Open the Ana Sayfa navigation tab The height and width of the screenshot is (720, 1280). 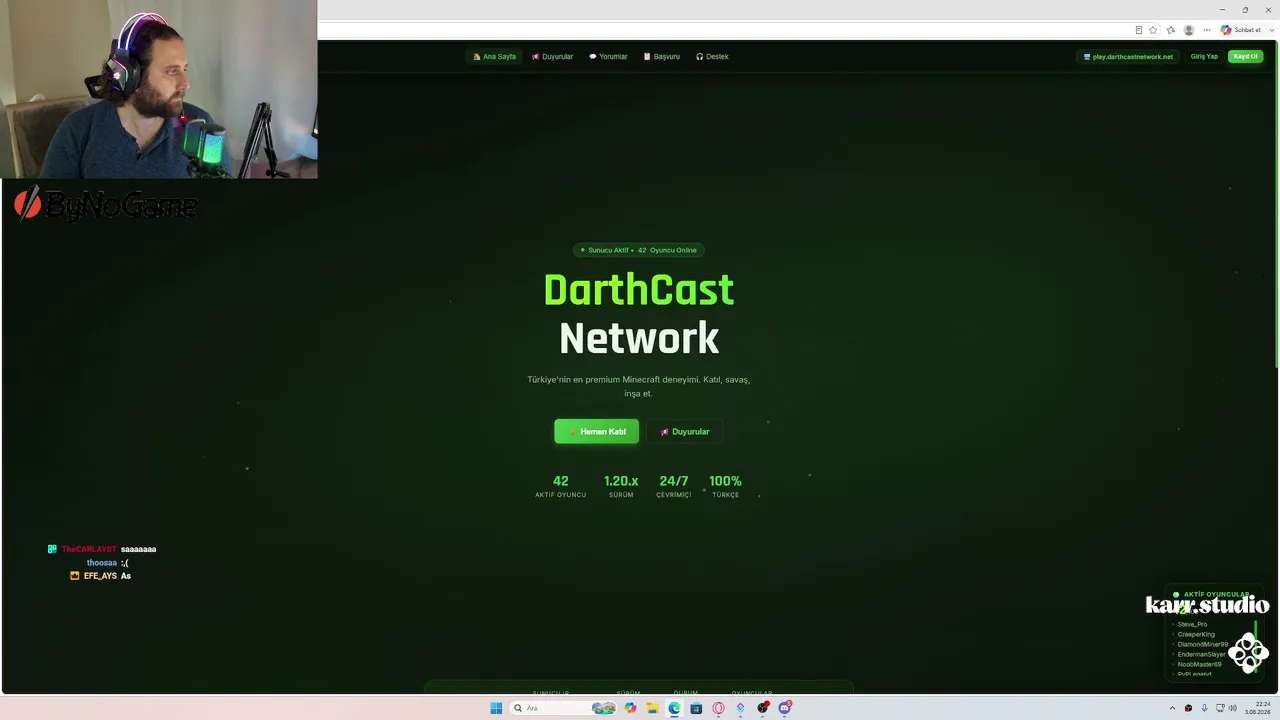pos(495,57)
